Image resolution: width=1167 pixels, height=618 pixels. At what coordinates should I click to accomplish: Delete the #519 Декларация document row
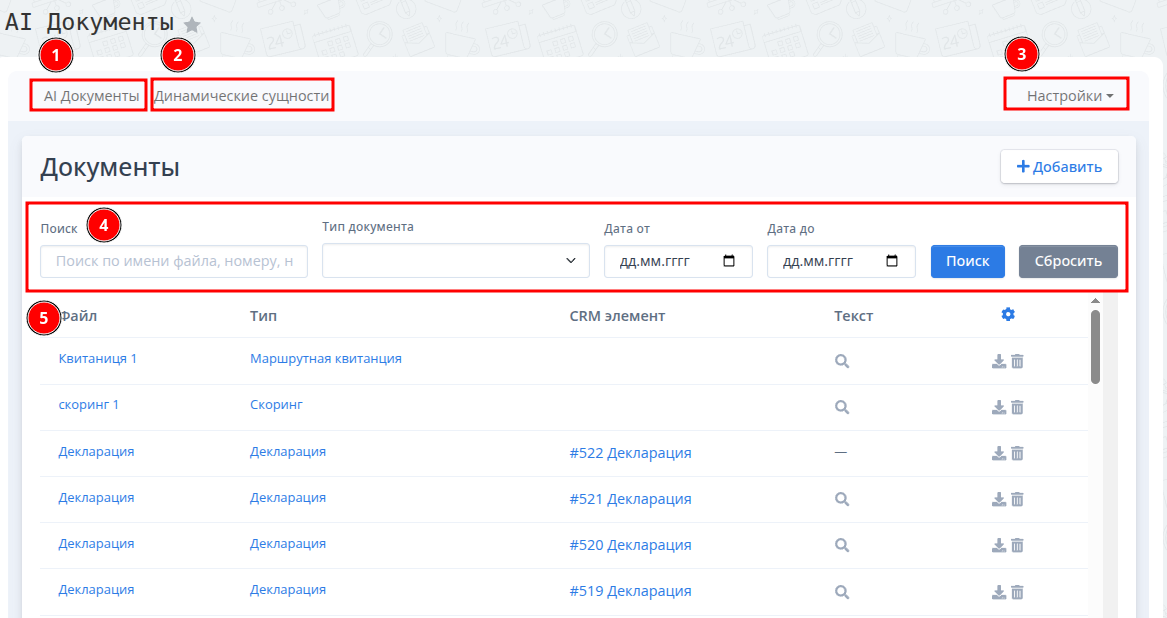click(1017, 591)
